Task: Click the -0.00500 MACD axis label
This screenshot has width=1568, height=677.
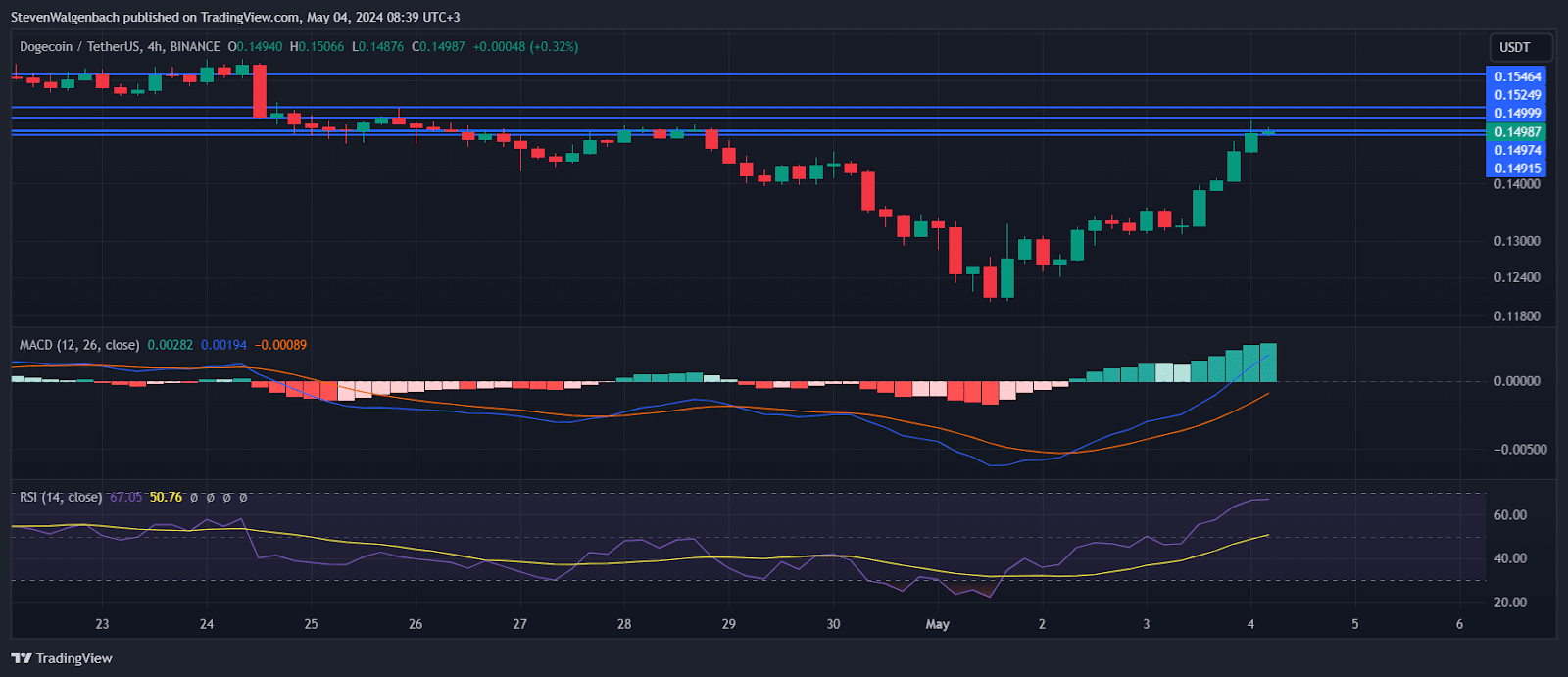Action: pos(1517,450)
